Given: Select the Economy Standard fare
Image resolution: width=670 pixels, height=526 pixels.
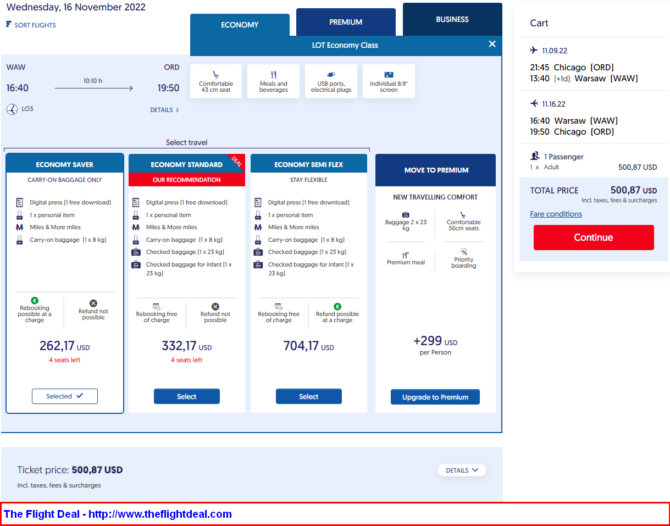Looking at the screenshot, I should [187, 396].
